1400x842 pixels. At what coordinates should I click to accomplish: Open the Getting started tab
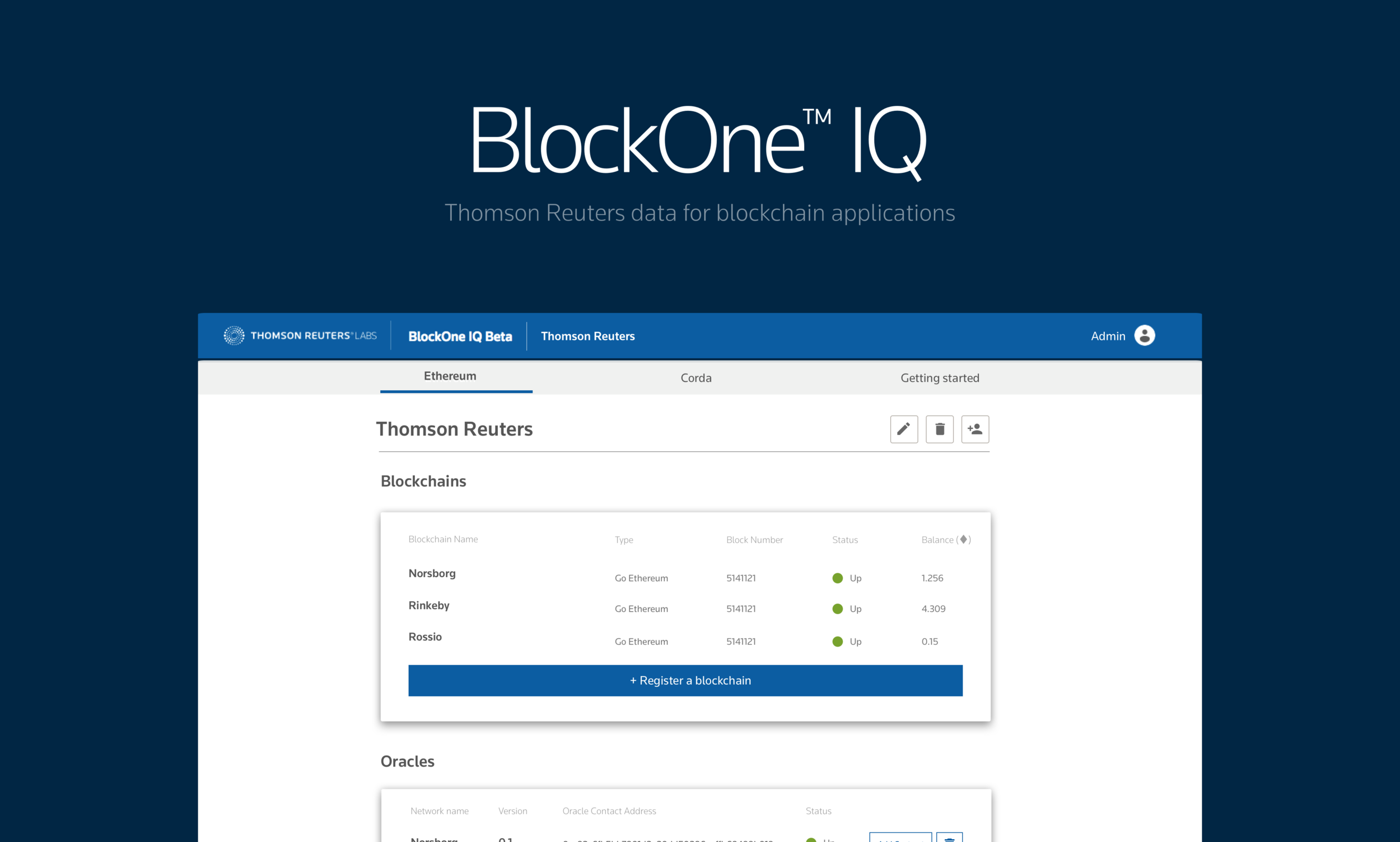point(940,378)
